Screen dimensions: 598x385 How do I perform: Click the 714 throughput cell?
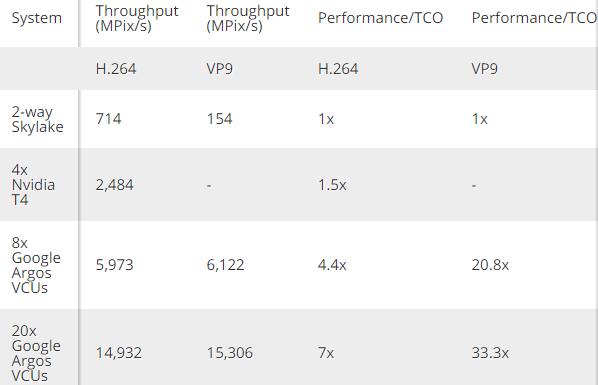pos(108,119)
